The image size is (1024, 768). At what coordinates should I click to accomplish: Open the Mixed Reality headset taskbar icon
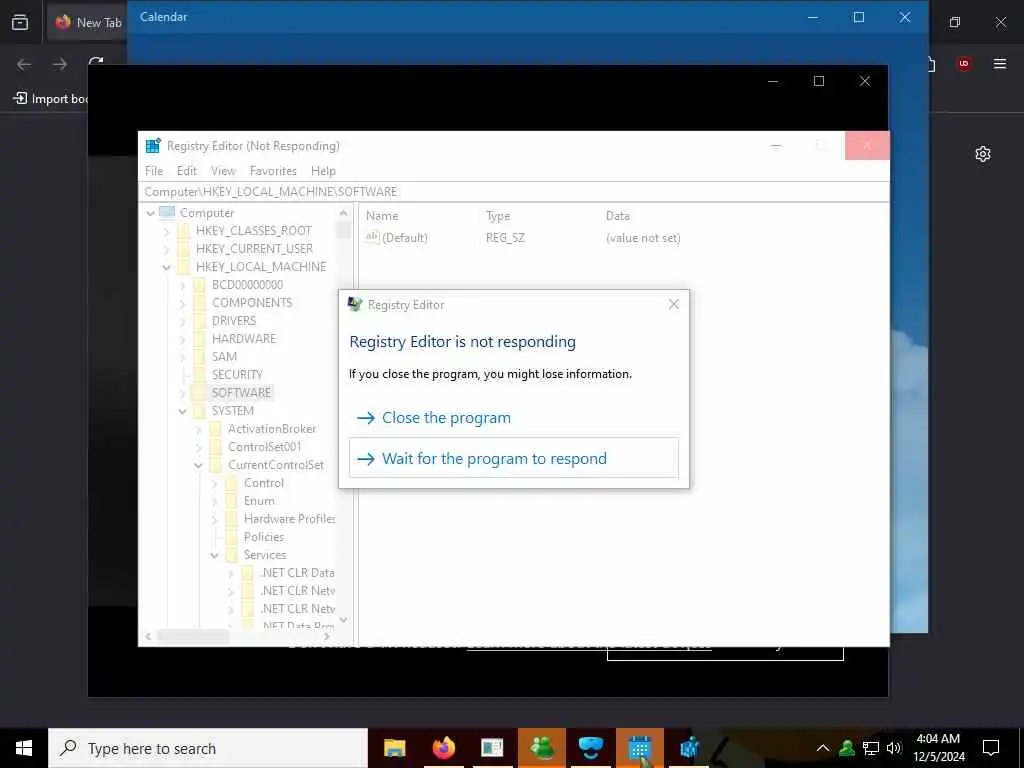tap(590, 748)
